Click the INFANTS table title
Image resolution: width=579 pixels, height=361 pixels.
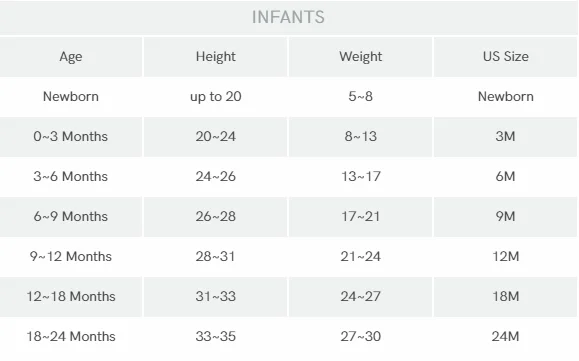coord(288,17)
